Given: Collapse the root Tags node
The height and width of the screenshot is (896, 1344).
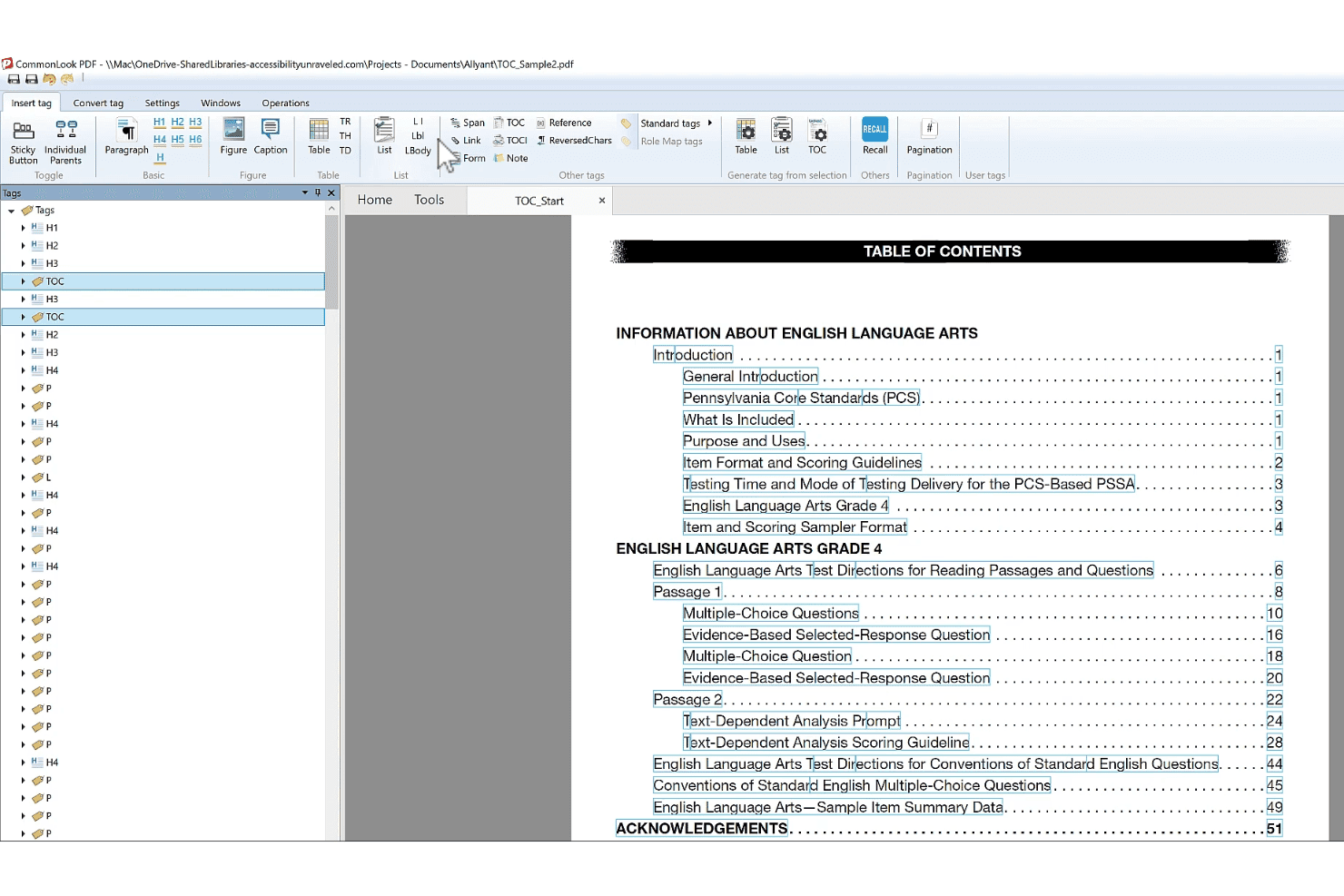Looking at the screenshot, I should [x=11, y=211].
